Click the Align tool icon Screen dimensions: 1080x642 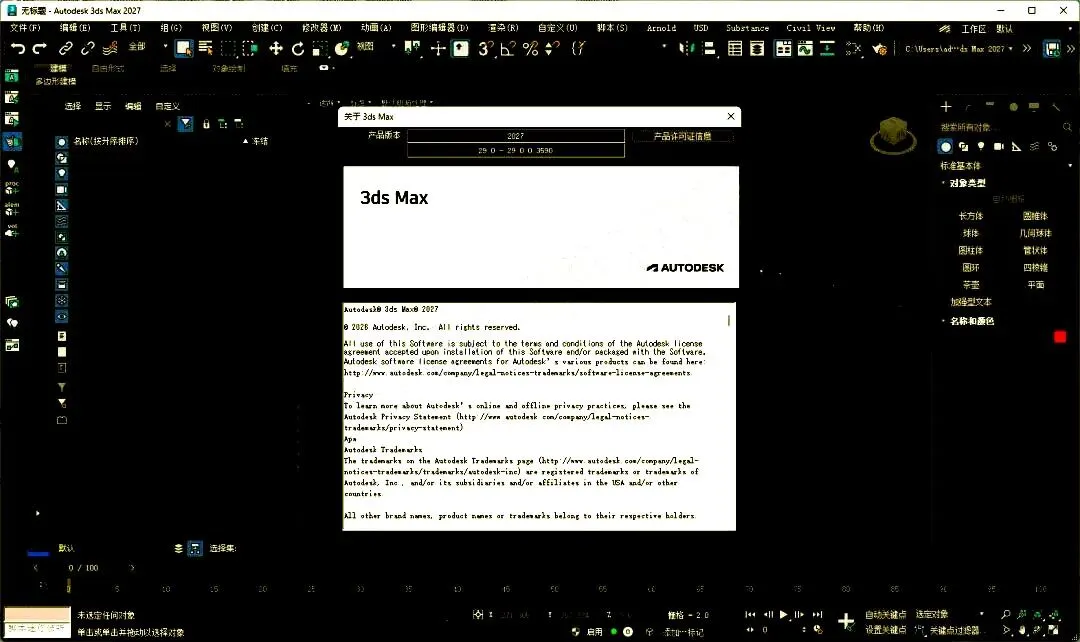click(709, 48)
